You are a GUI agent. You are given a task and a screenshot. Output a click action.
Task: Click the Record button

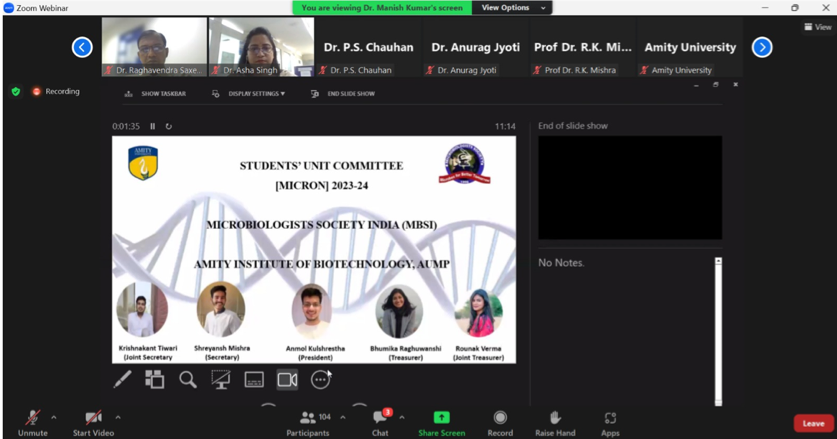pos(500,423)
